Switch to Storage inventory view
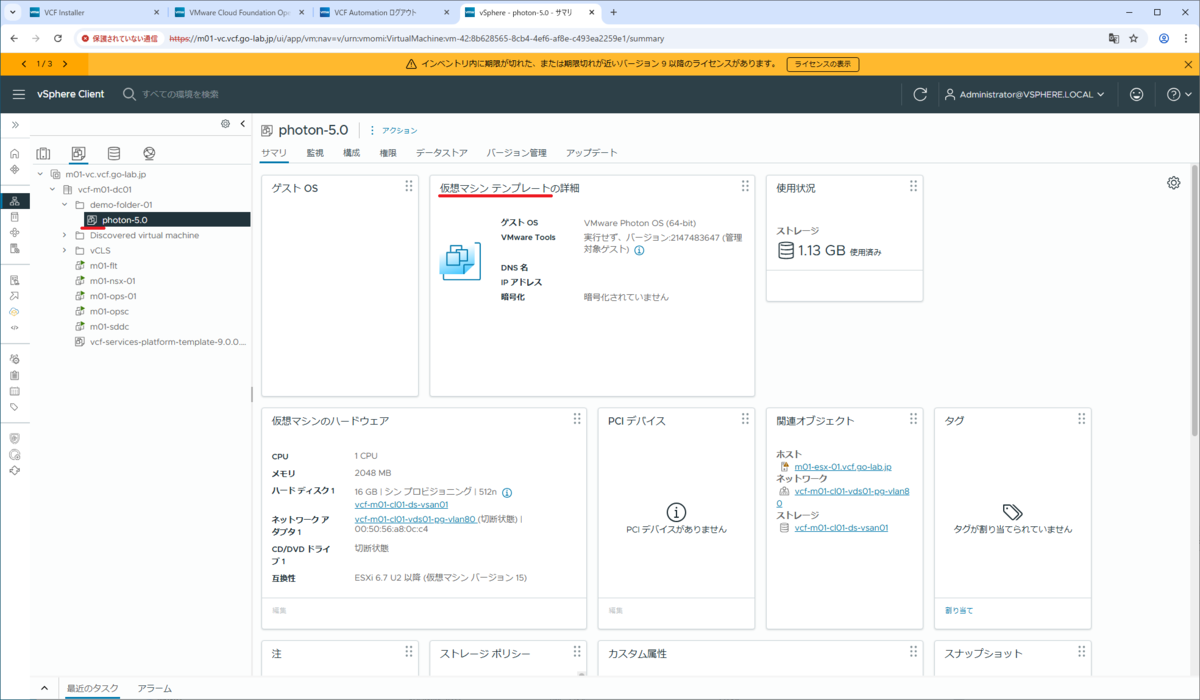This screenshot has width=1200, height=700. pos(114,154)
